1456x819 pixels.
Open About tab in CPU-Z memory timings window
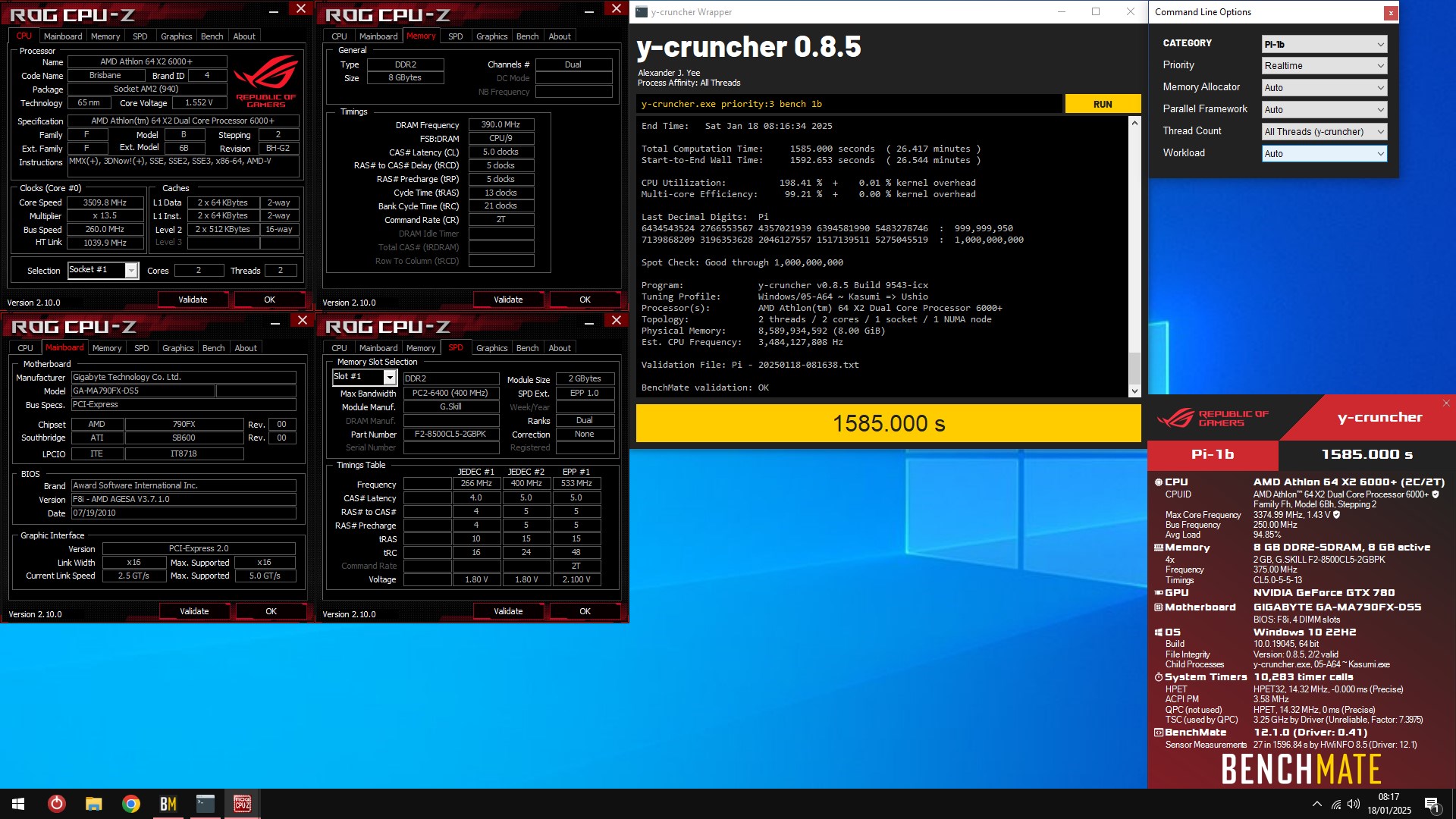coord(560,36)
